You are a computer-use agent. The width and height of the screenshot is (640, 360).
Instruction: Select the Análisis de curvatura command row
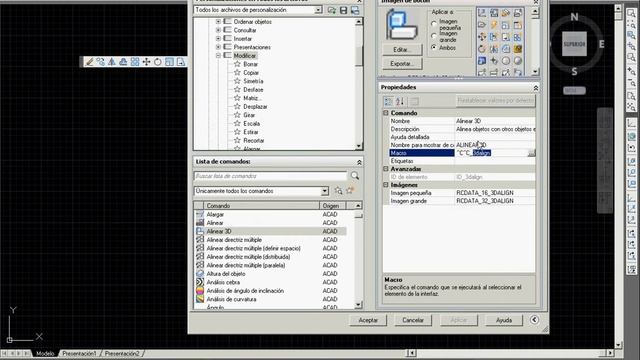[x=271, y=299]
